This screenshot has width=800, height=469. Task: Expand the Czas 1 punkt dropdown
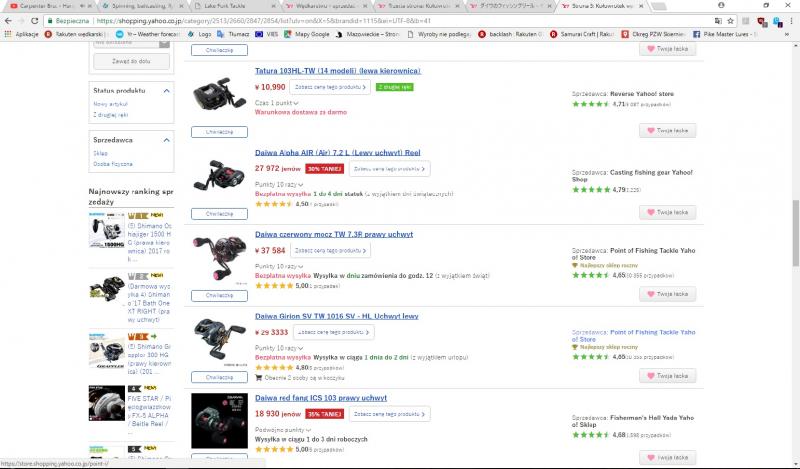click(x=275, y=103)
